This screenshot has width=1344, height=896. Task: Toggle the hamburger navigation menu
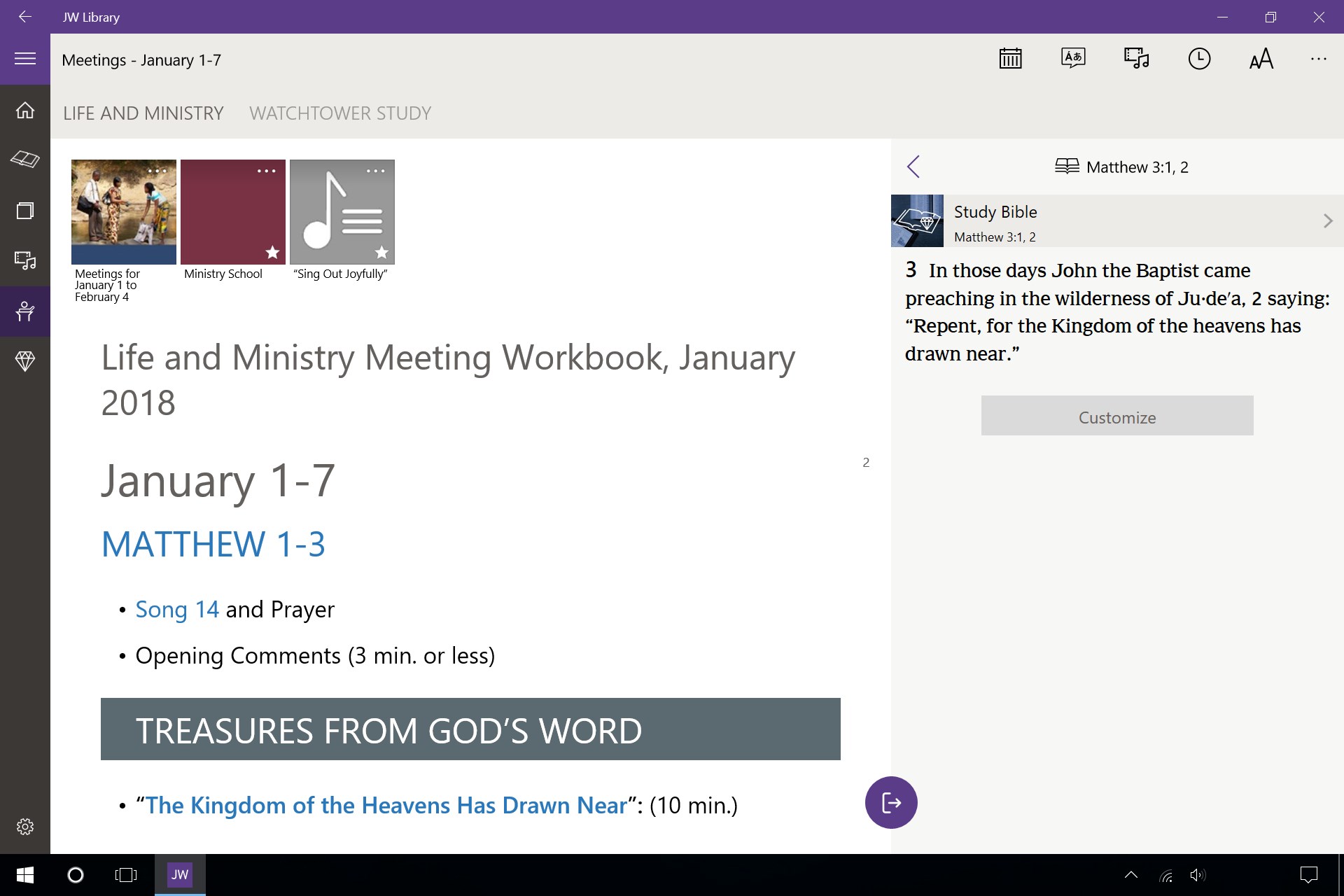[x=25, y=59]
